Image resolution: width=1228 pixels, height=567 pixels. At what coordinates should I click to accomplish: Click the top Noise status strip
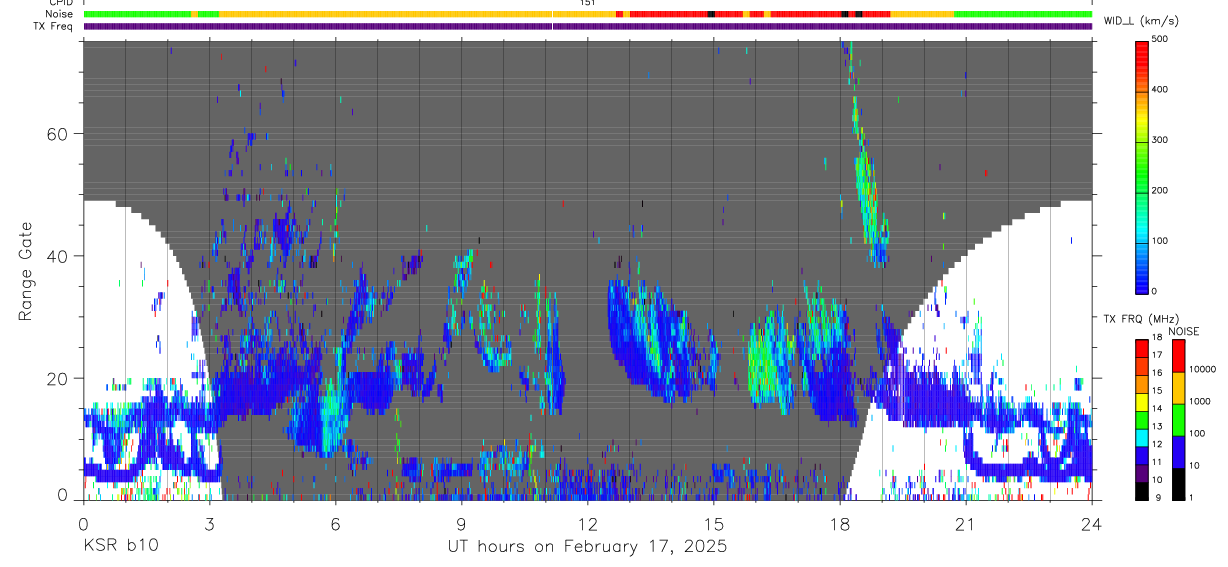588,14
